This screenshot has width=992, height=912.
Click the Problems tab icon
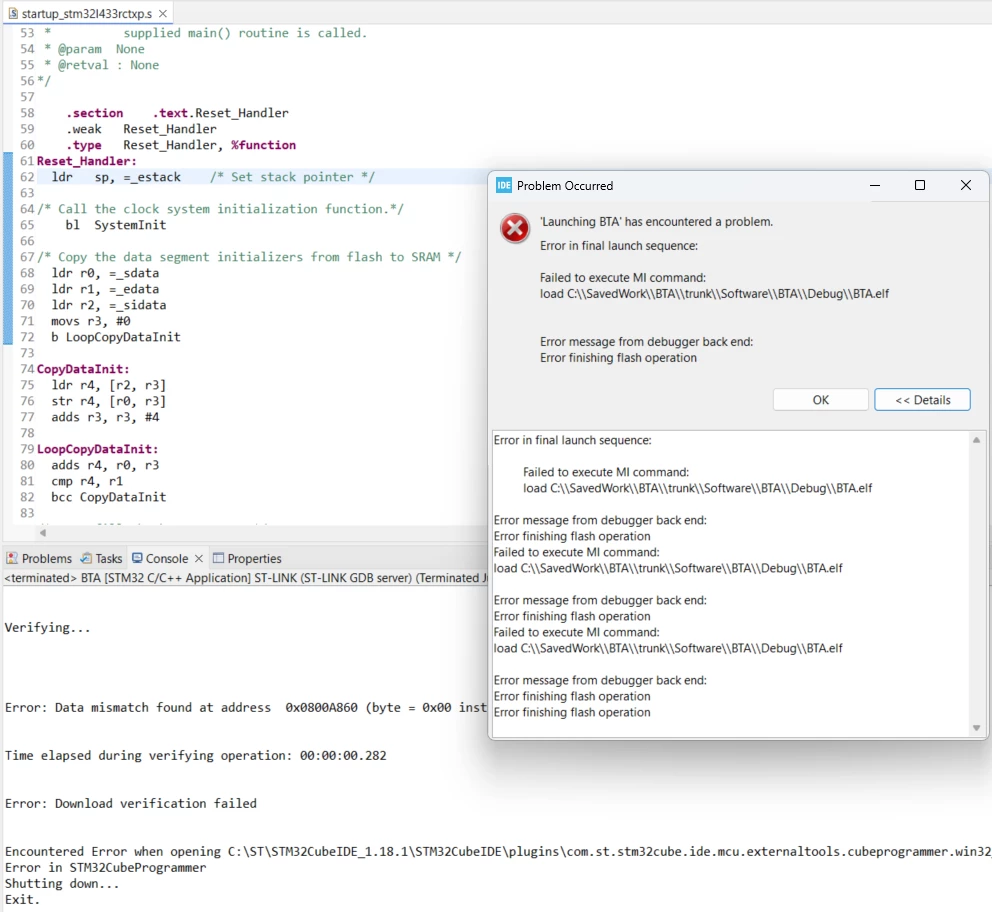pos(12,558)
